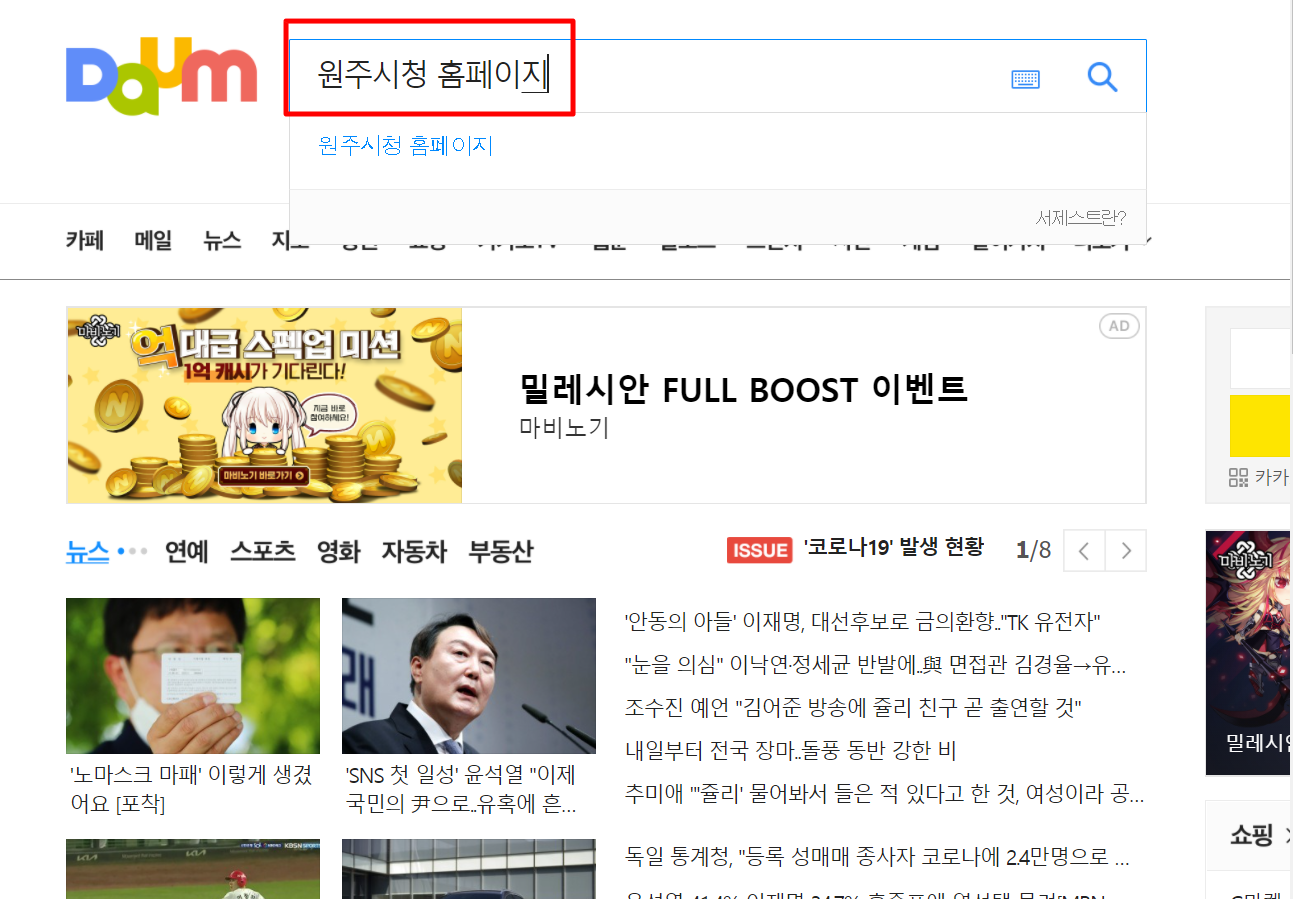Click the 1/8 page indicator

(x=1033, y=550)
